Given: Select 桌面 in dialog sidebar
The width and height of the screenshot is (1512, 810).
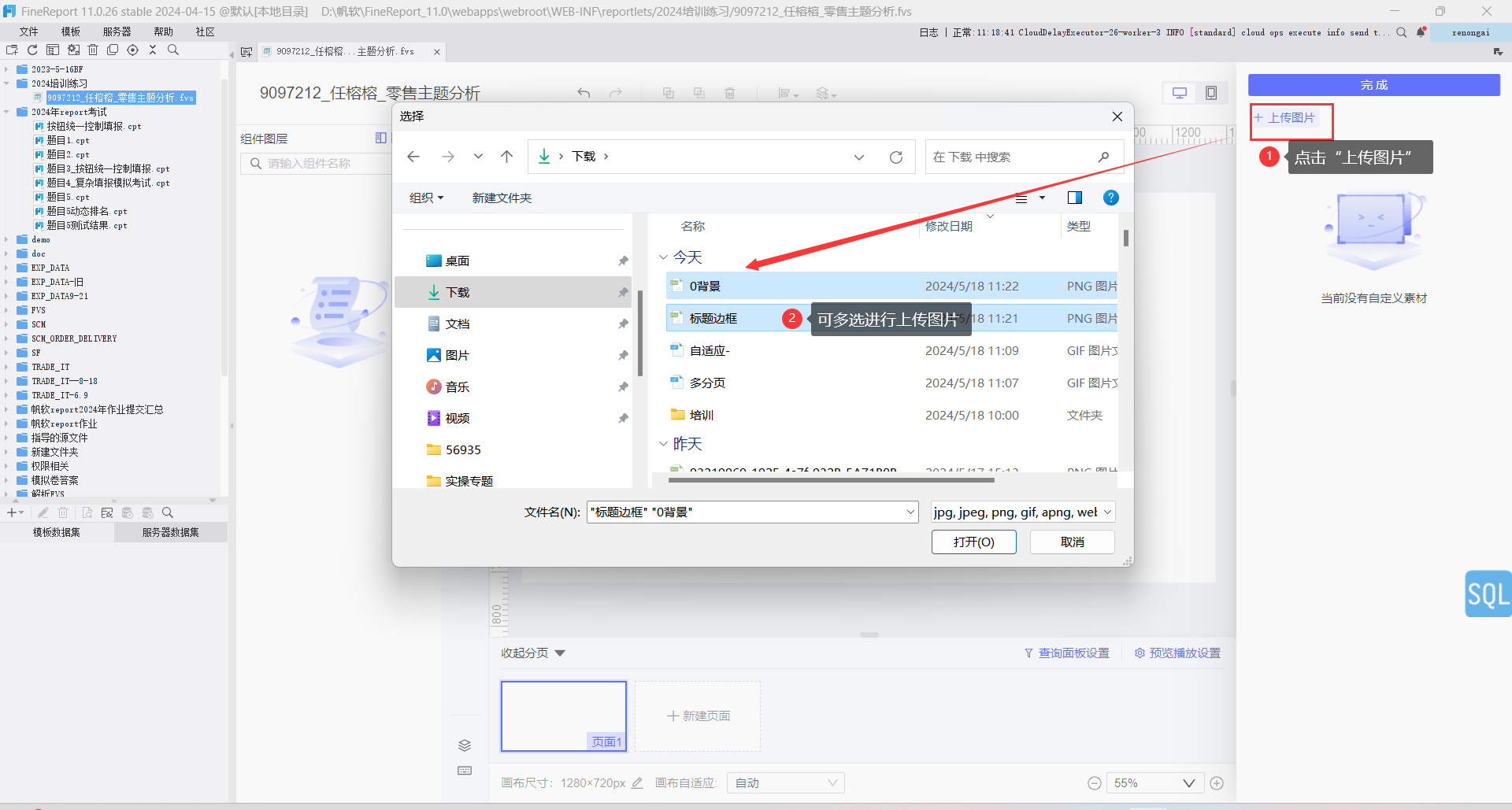Looking at the screenshot, I should [x=458, y=261].
